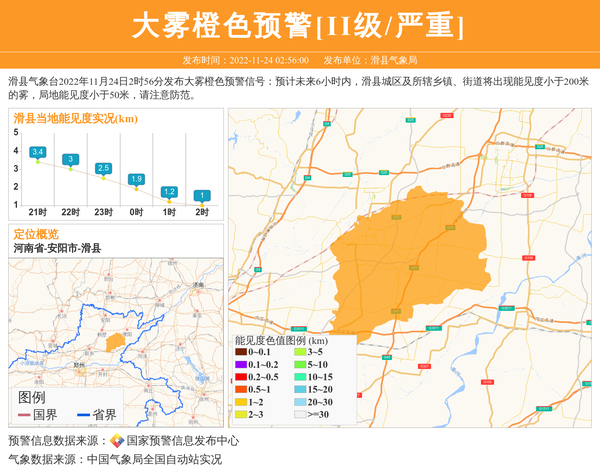Click the 大雾橙色预警 title banner
The height and width of the screenshot is (471, 600).
click(300, 24)
